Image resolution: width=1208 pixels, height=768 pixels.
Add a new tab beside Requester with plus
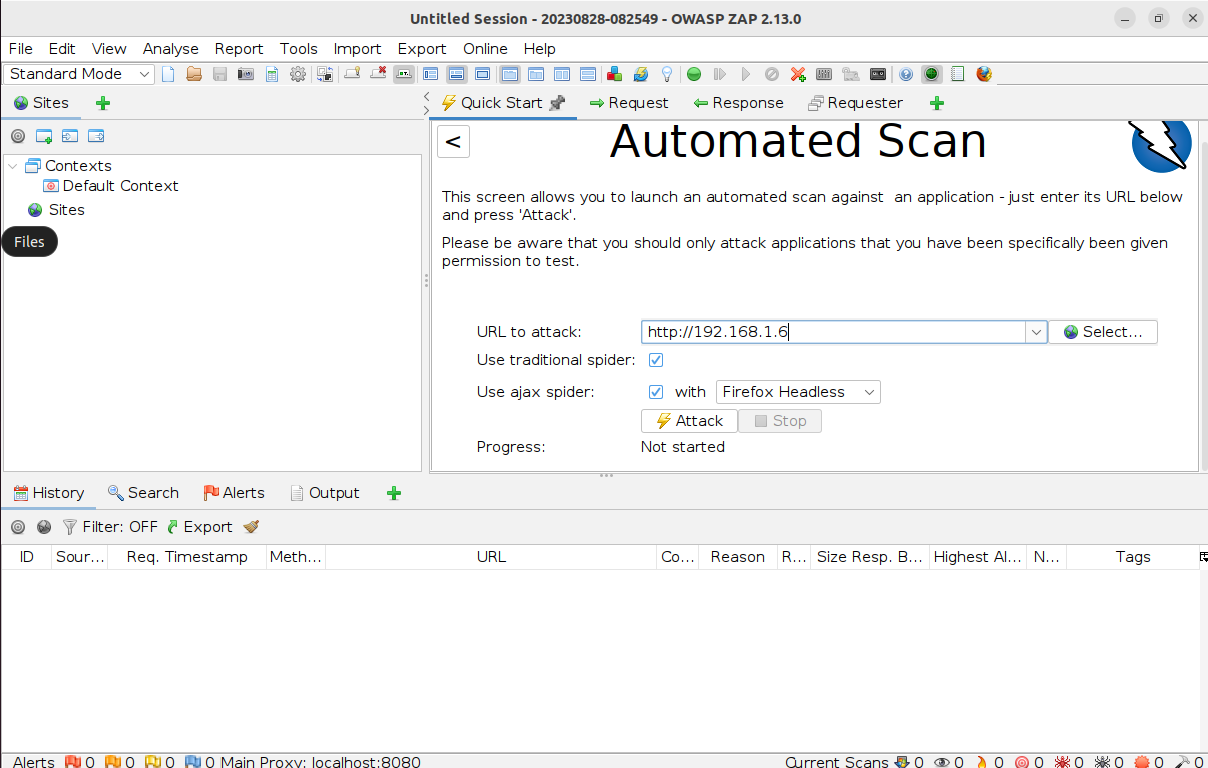point(937,103)
